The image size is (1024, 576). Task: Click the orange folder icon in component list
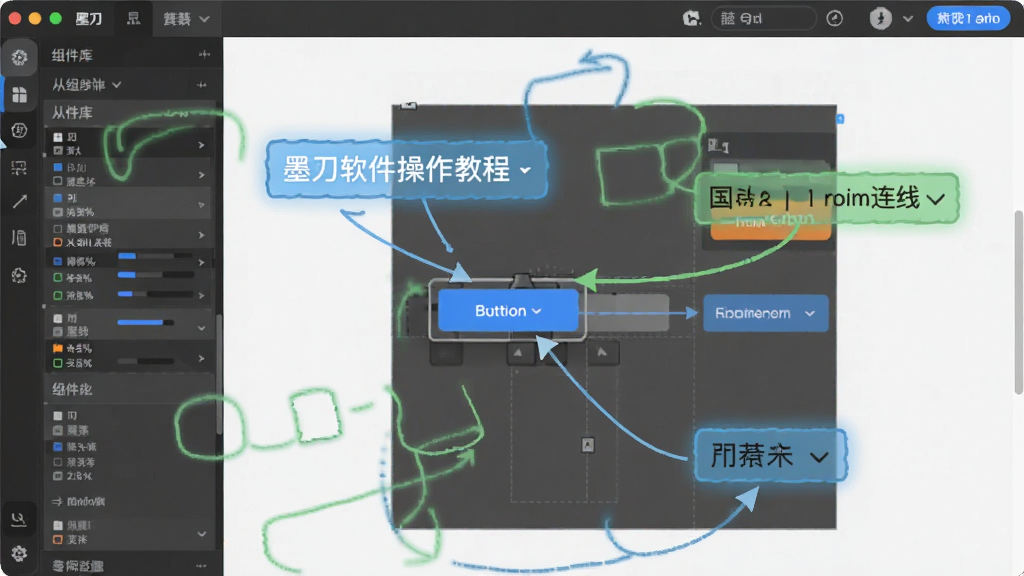[x=57, y=348]
